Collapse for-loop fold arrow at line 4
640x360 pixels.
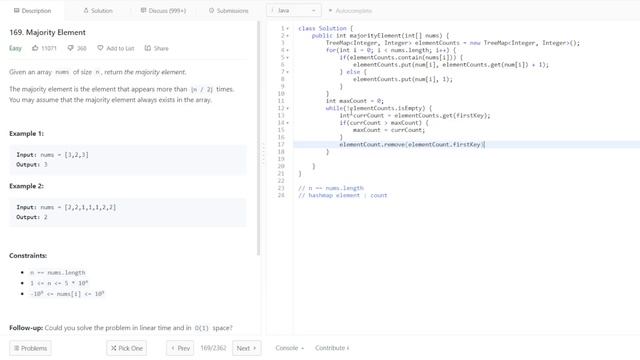pyautogui.click(x=287, y=50)
